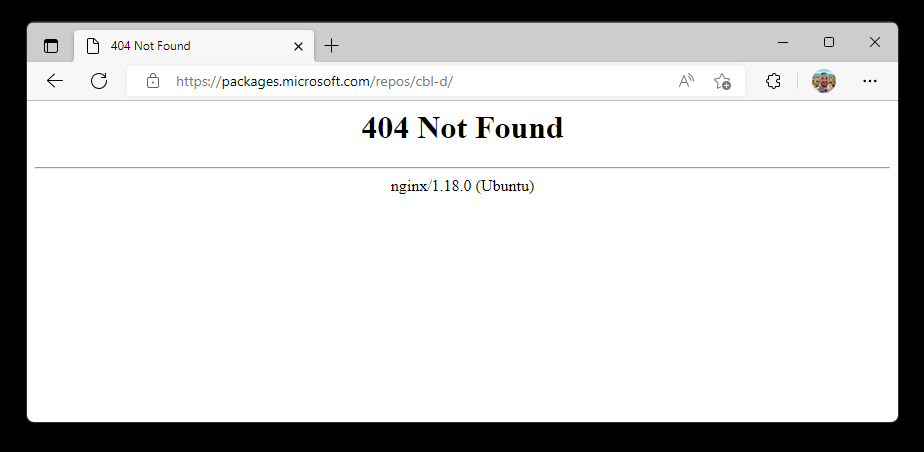This screenshot has height=452, width=924.
Task: Open the Extensions puzzle icon
Action: coord(773,81)
